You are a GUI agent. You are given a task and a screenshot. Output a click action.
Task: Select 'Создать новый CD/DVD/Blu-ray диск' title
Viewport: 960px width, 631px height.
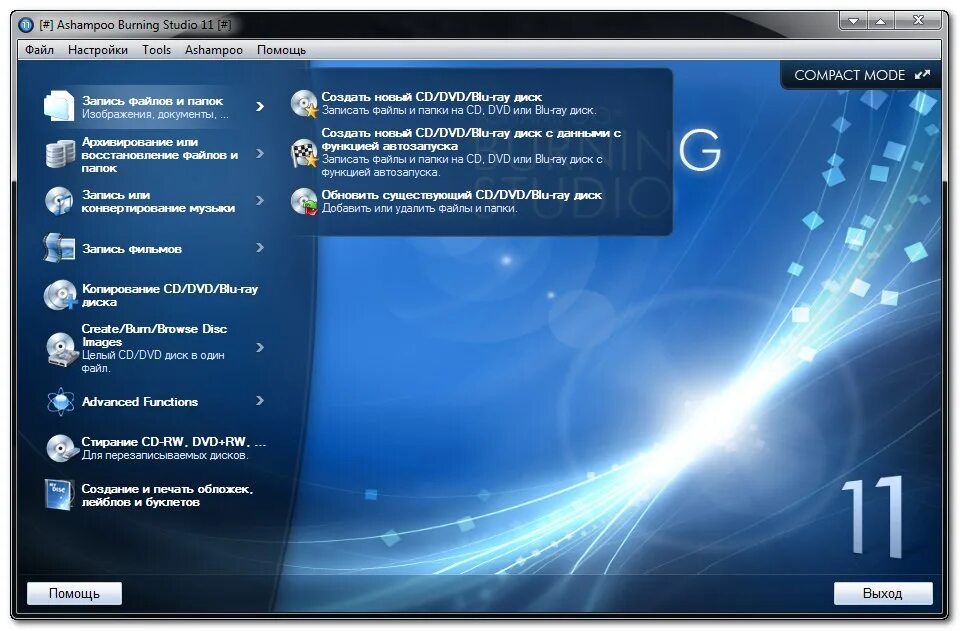tap(432, 97)
